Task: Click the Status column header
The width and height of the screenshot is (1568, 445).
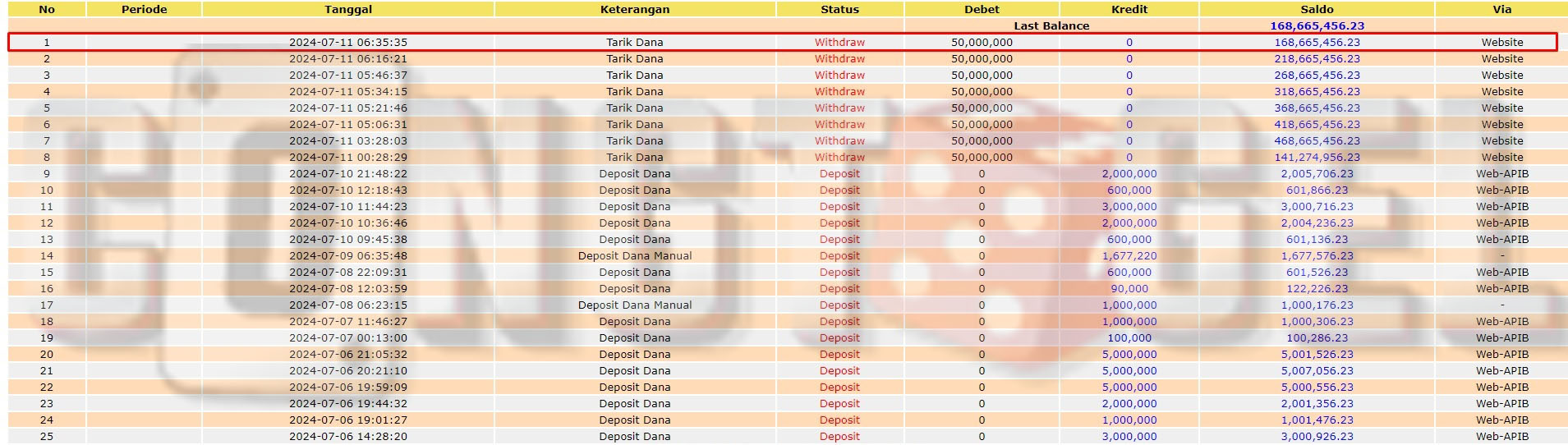Action: 839,10
